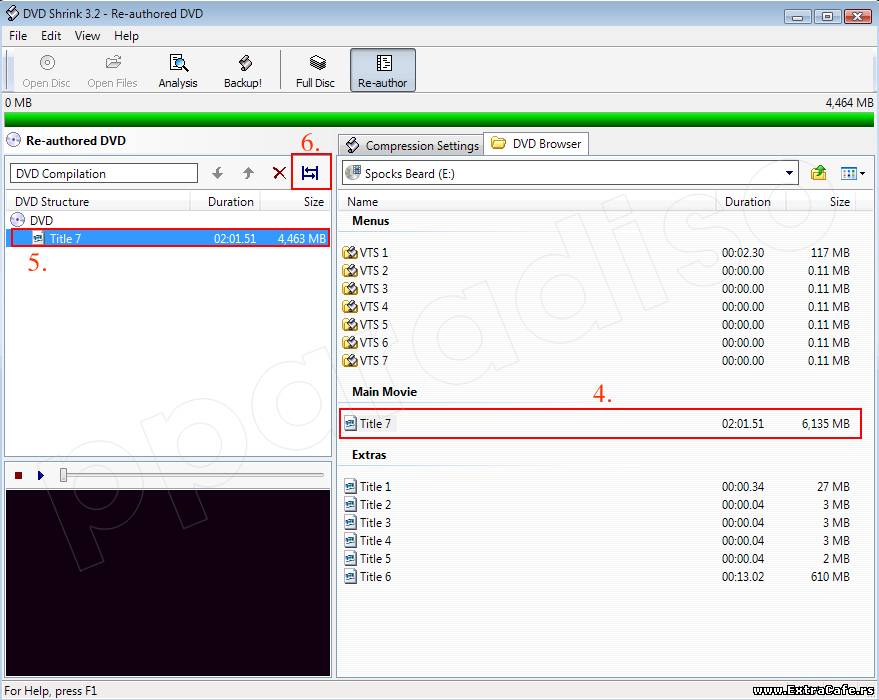Open Set Start/End Frames tool

click(x=310, y=173)
